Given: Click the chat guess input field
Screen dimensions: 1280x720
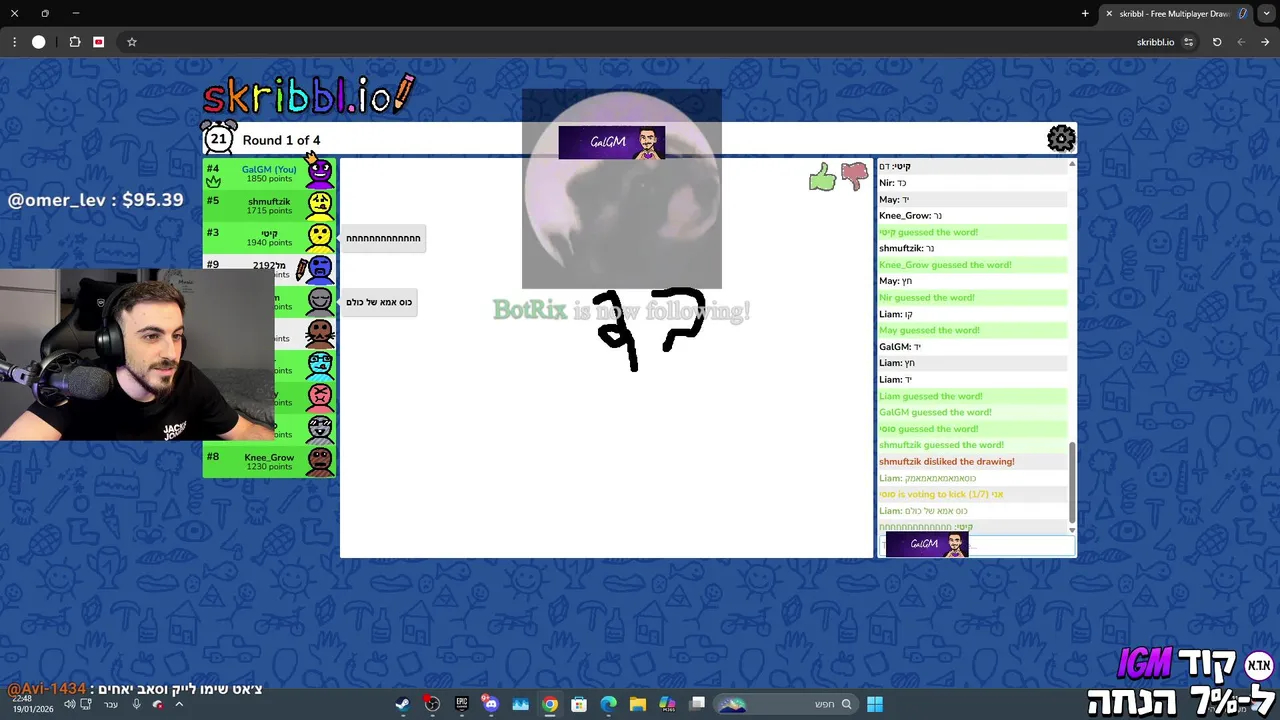Looking at the screenshot, I should pos(977,545).
